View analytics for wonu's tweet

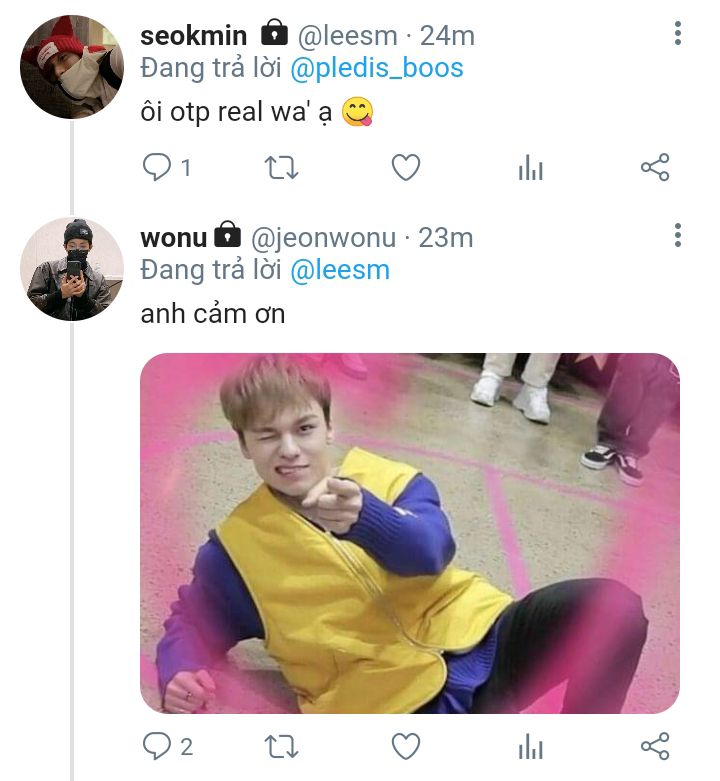point(530,747)
